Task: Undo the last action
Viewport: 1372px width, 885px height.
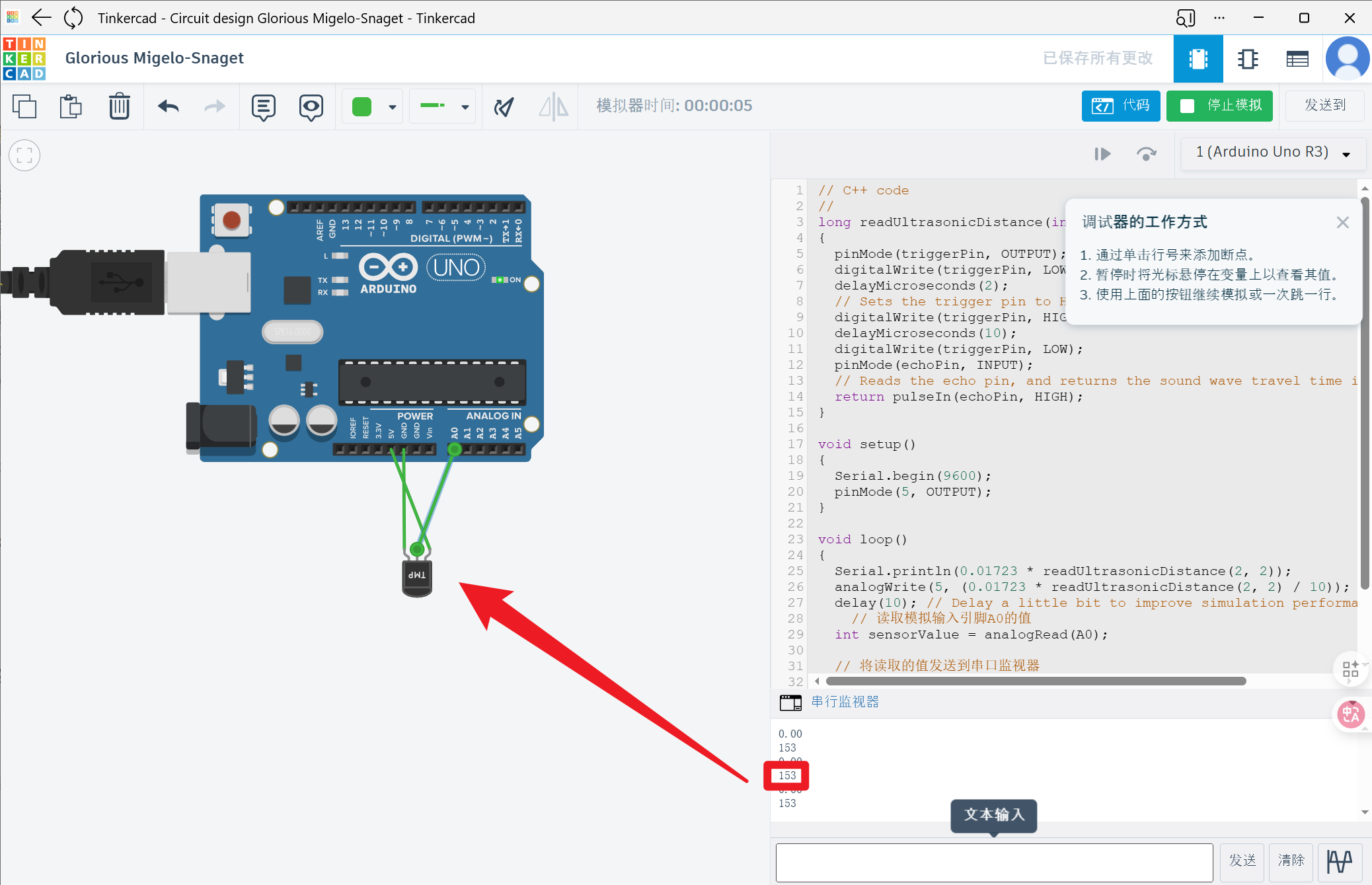Action: click(x=169, y=106)
